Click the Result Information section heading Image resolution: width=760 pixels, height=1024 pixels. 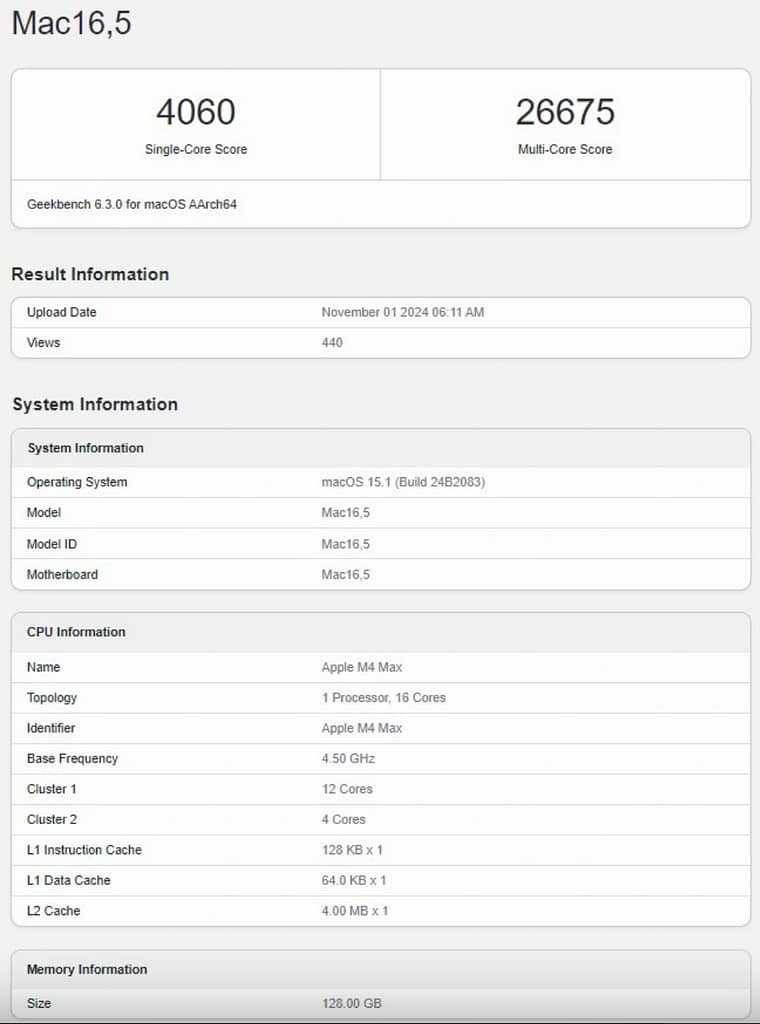point(90,274)
